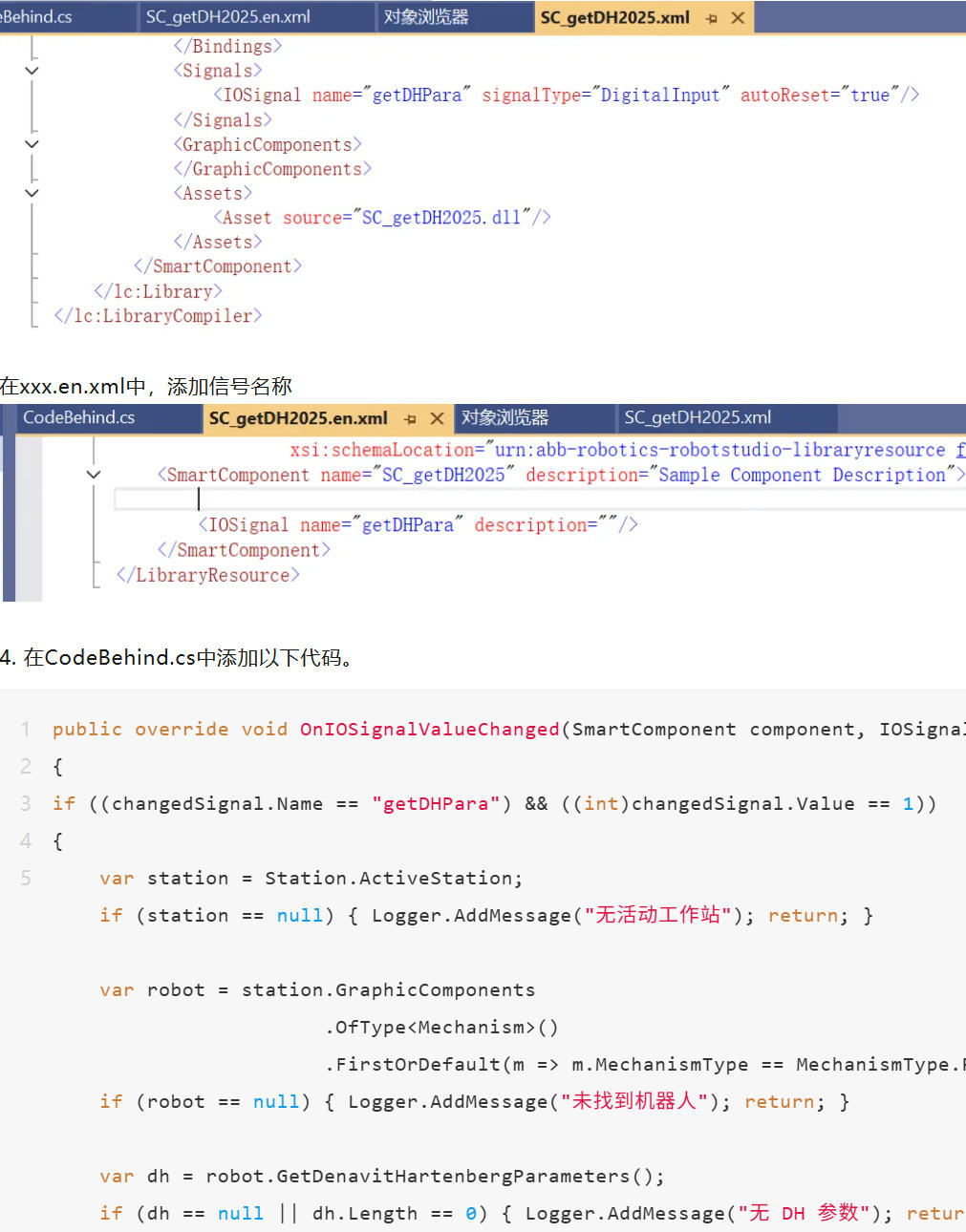Click the autoReset "true" attribute value
Screen dimensions: 966x1232
pos(869,95)
